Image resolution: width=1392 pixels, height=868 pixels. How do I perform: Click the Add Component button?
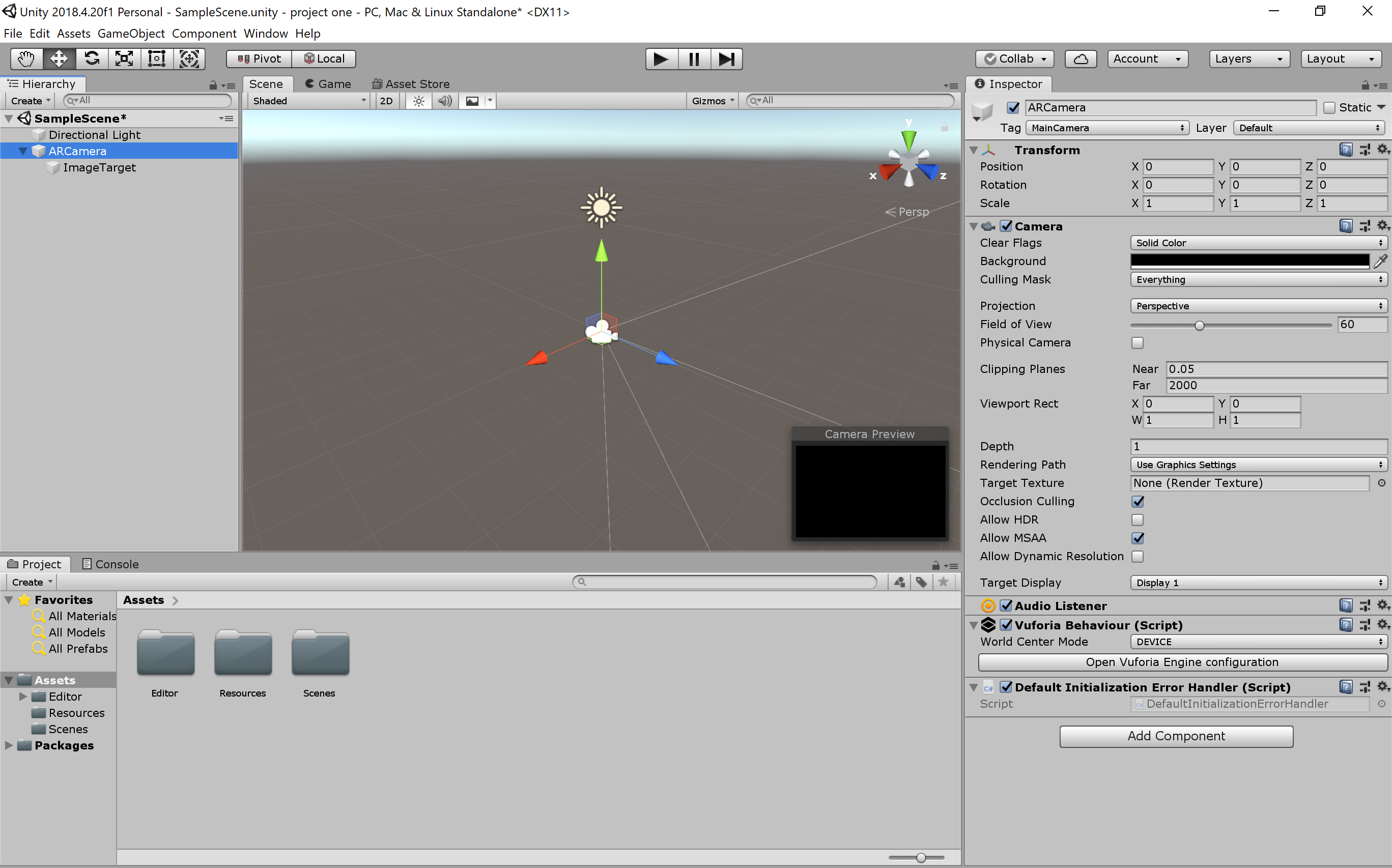pos(1176,736)
